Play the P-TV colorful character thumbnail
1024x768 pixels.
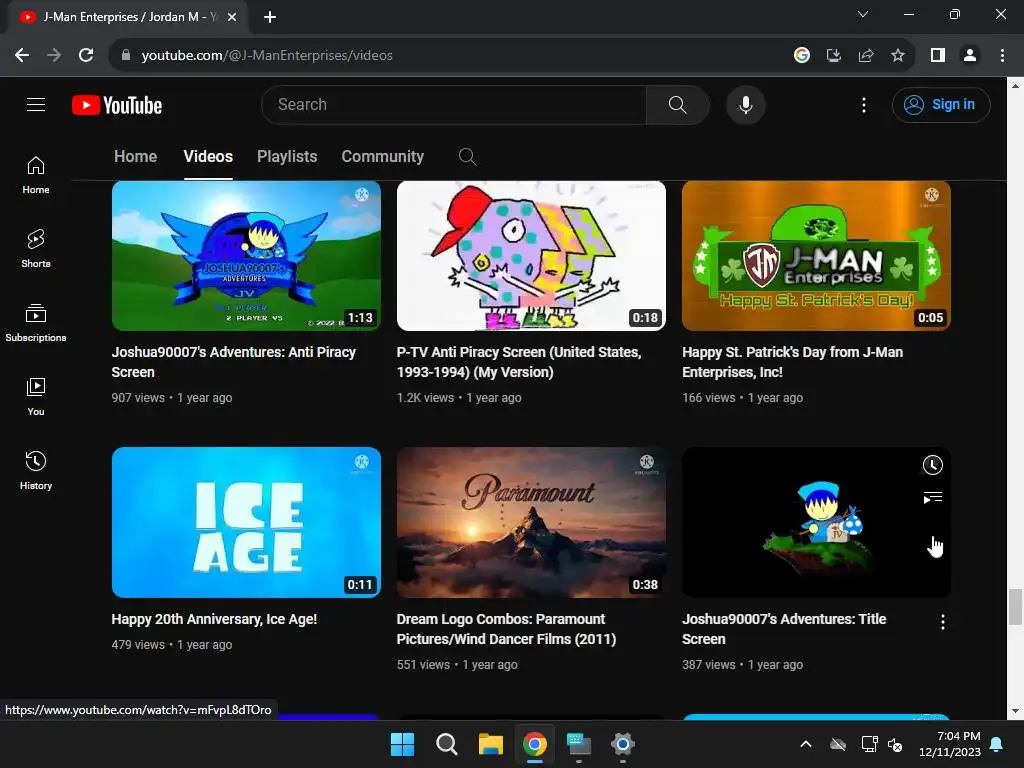click(x=531, y=256)
